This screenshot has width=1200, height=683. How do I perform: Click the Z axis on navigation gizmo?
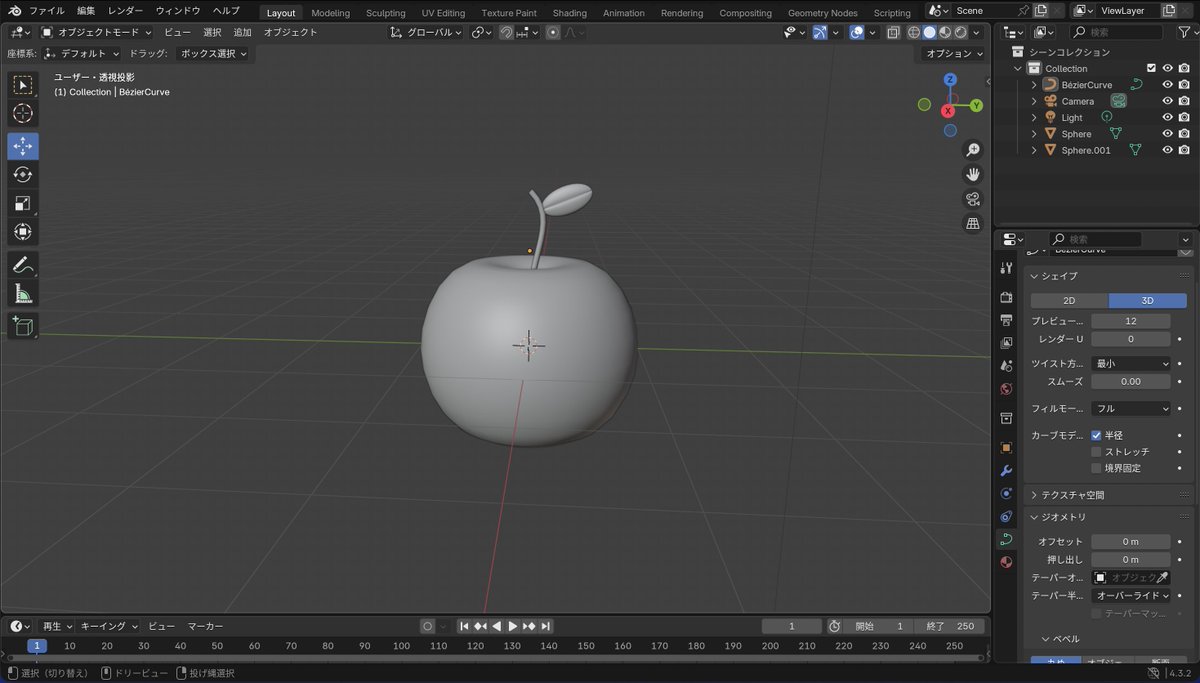[950, 80]
